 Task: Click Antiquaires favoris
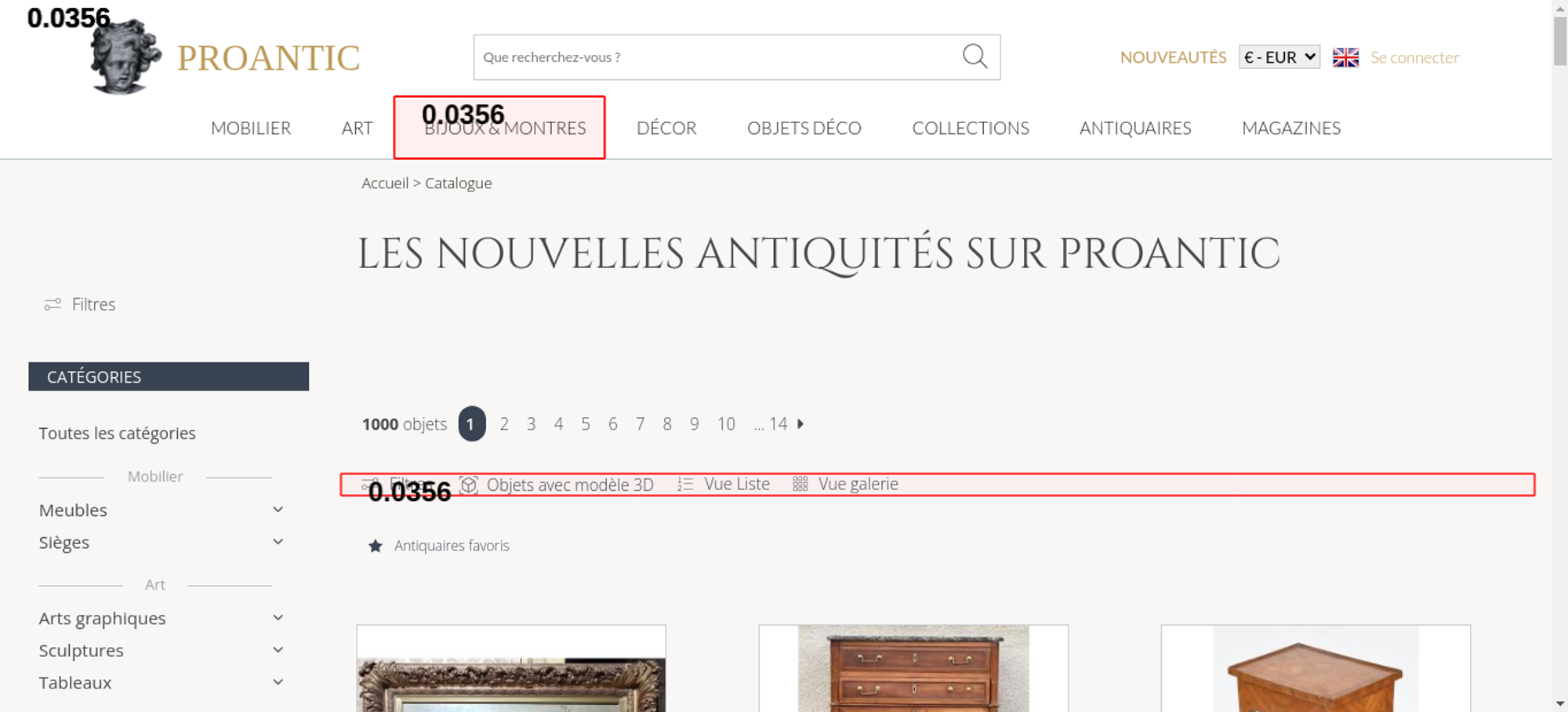pos(452,546)
